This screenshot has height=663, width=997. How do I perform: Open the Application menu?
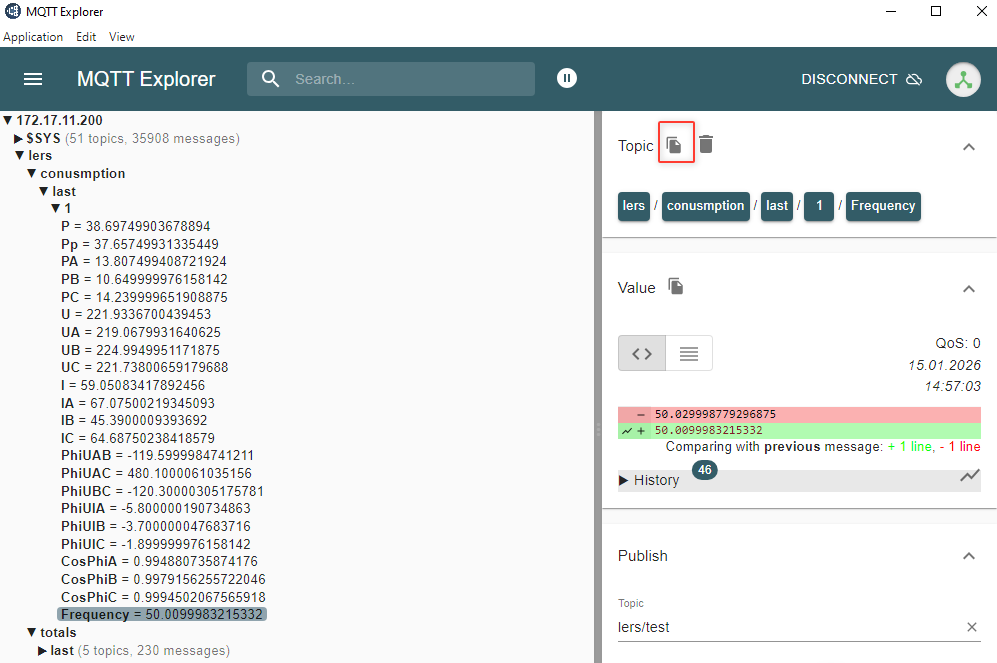click(x=33, y=37)
